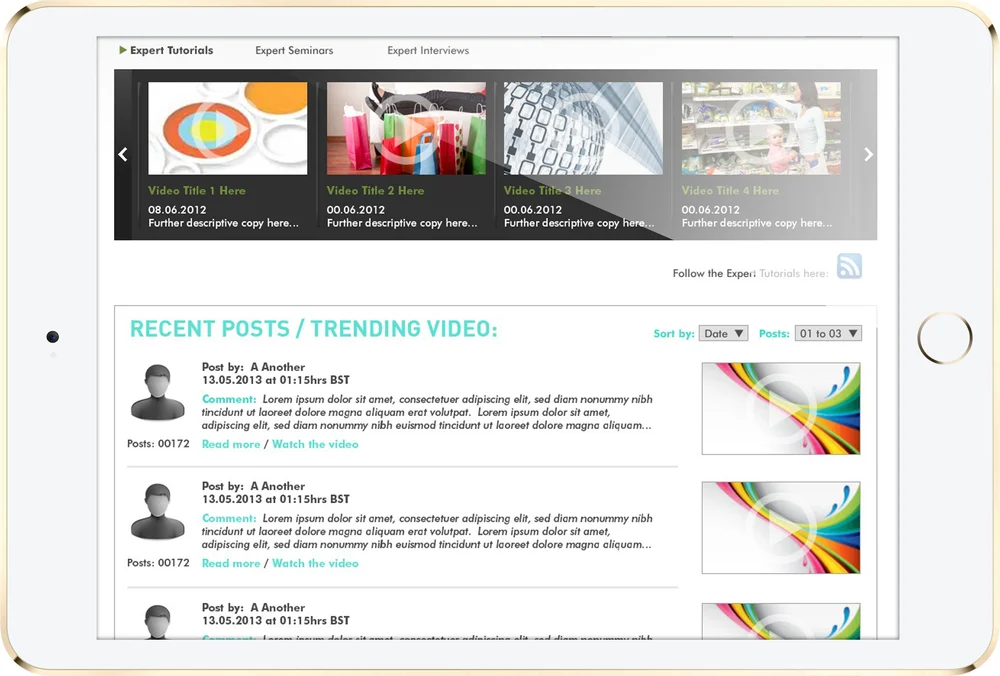
Task: Click the green arrow beside Expert Tutorials
Action: (122, 50)
